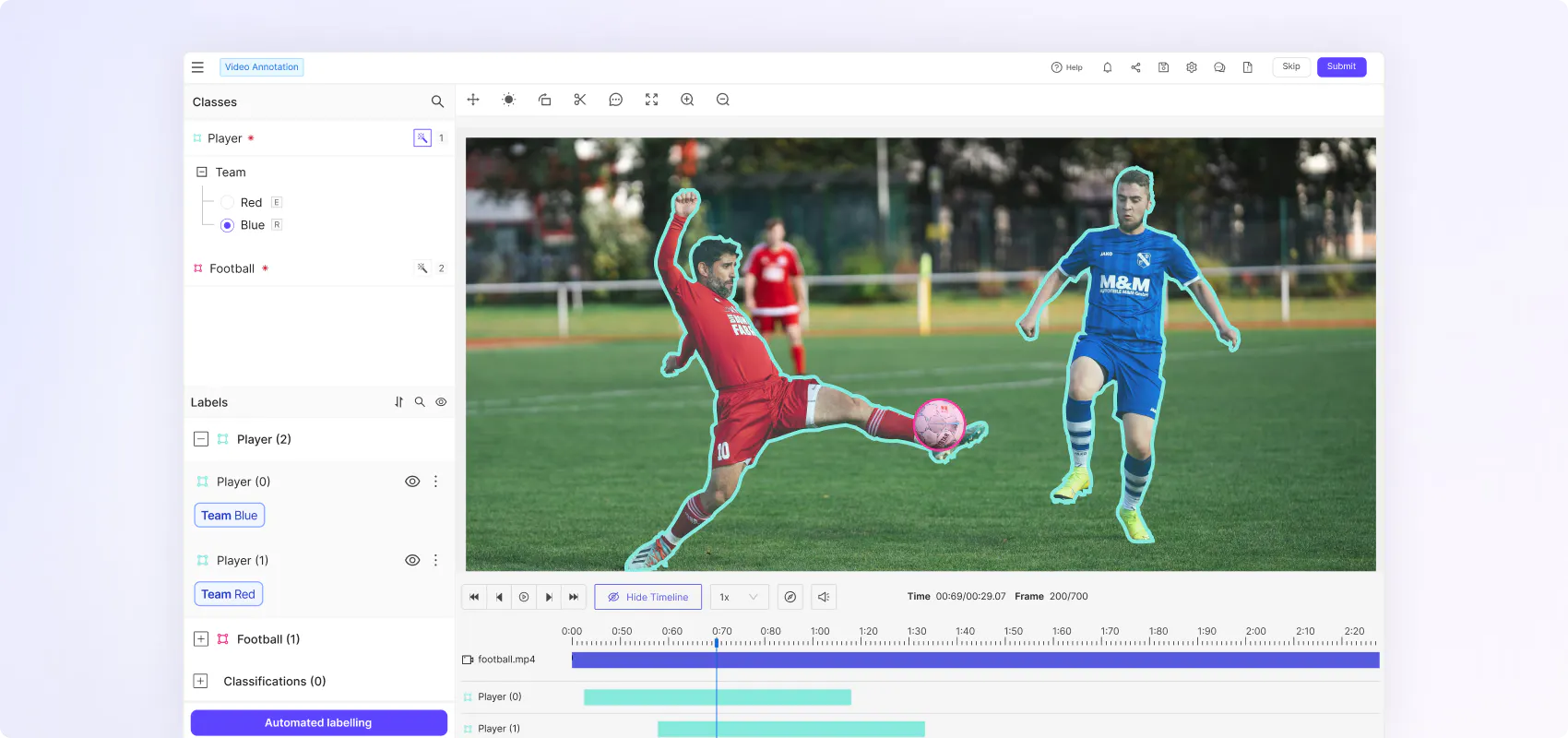Select the scissors cut tool
The image size is (1568, 738).
click(580, 100)
